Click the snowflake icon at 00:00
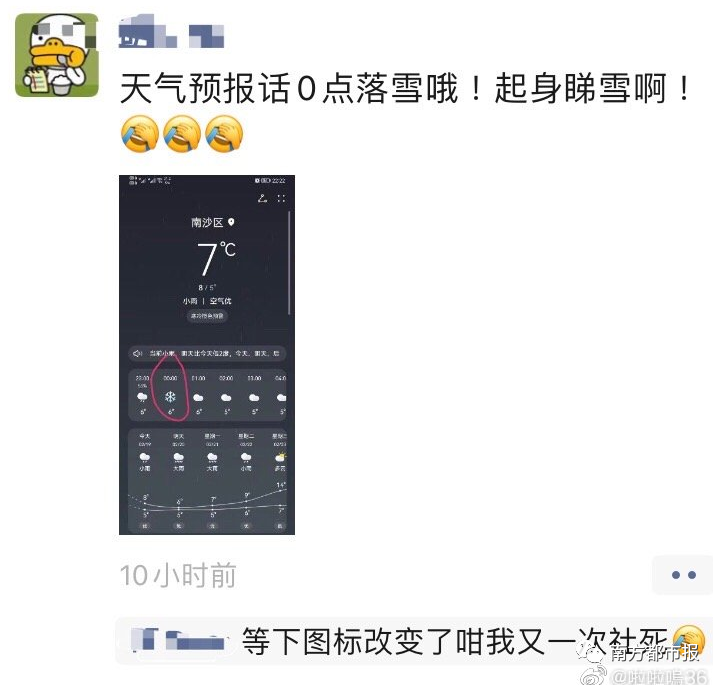The width and height of the screenshot is (713, 685). pos(170,397)
